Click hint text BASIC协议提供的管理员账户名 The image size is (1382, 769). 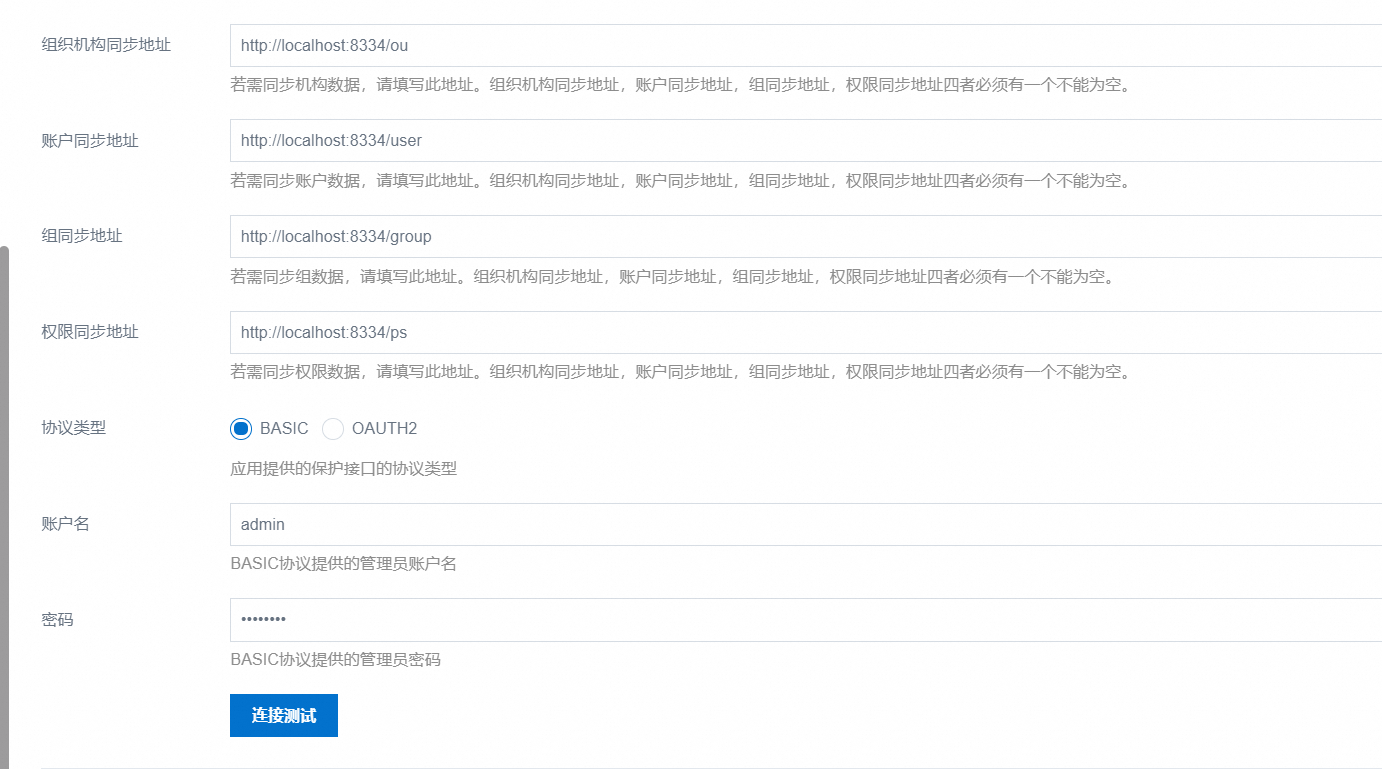343,564
